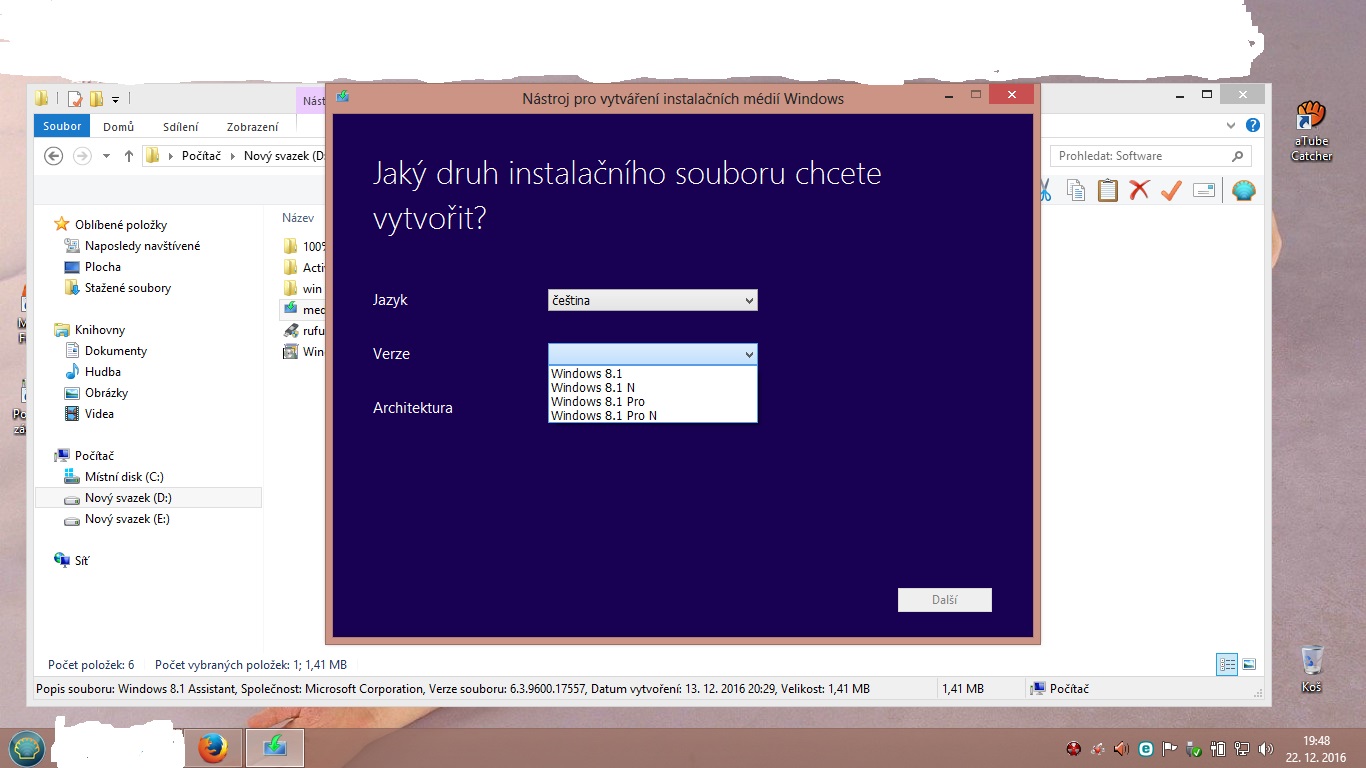The width and height of the screenshot is (1366, 768).
Task: Open the Customize Quick Access Toolbar dropdown
Action: (x=116, y=99)
